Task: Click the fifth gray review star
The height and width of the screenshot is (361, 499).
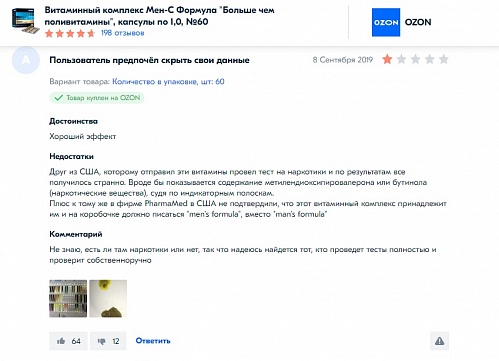Action: [443, 59]
